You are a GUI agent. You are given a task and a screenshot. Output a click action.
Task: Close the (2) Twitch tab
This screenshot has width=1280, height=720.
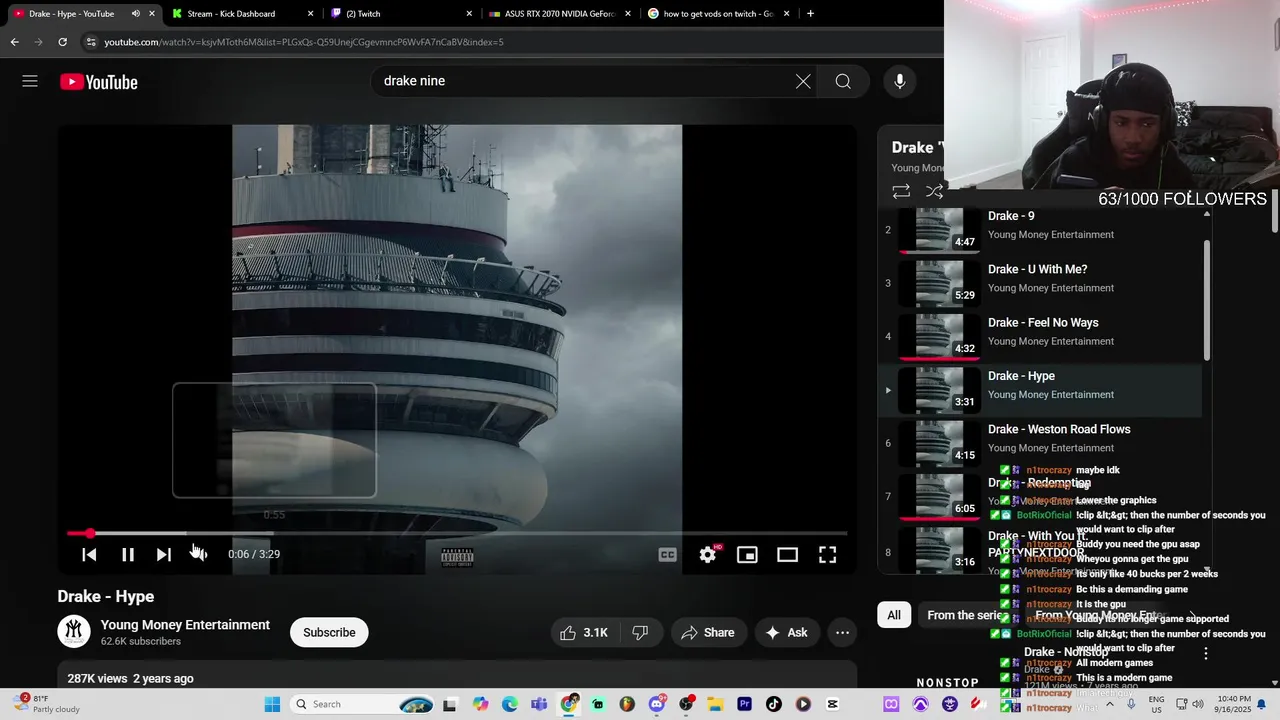469,14
